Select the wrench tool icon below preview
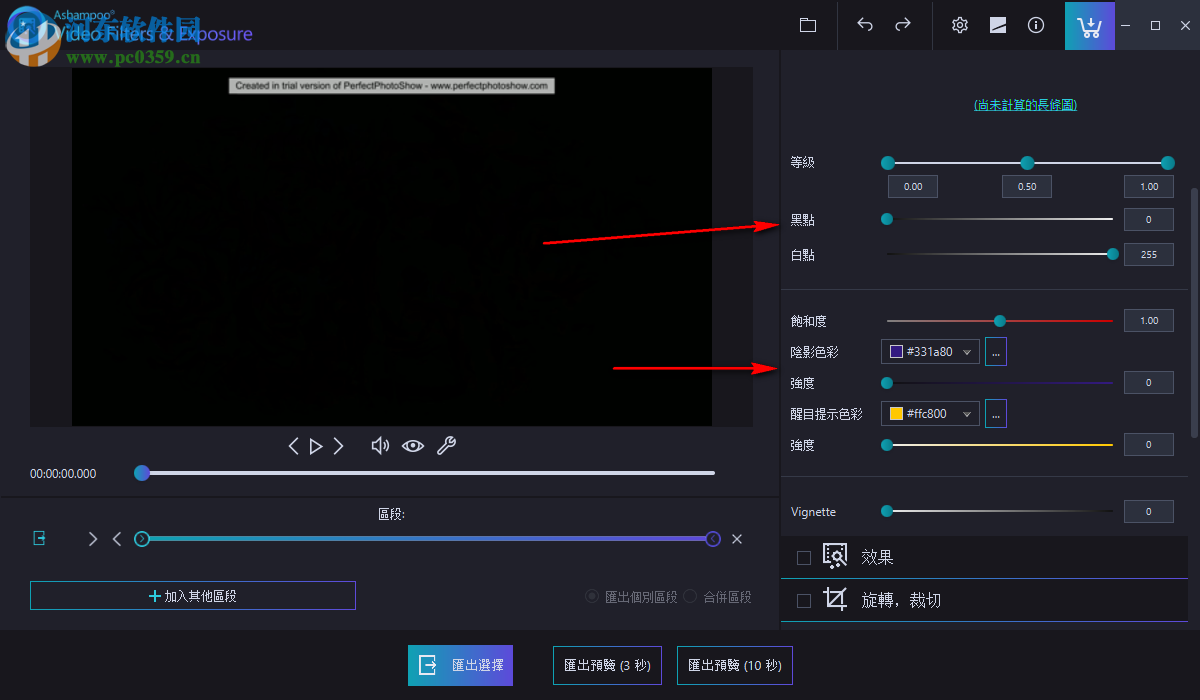Screen dimensions: 1200x700 (x=446, y=445)
